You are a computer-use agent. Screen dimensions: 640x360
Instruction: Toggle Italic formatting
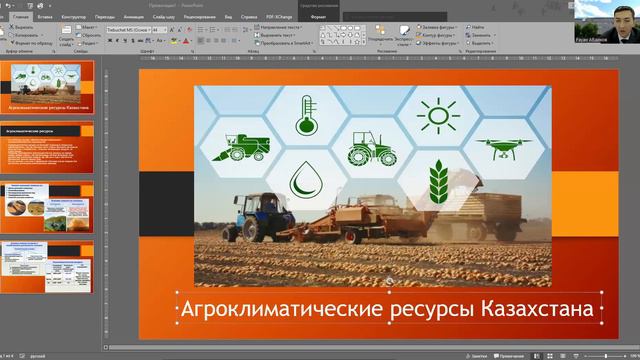click(118, 41)
